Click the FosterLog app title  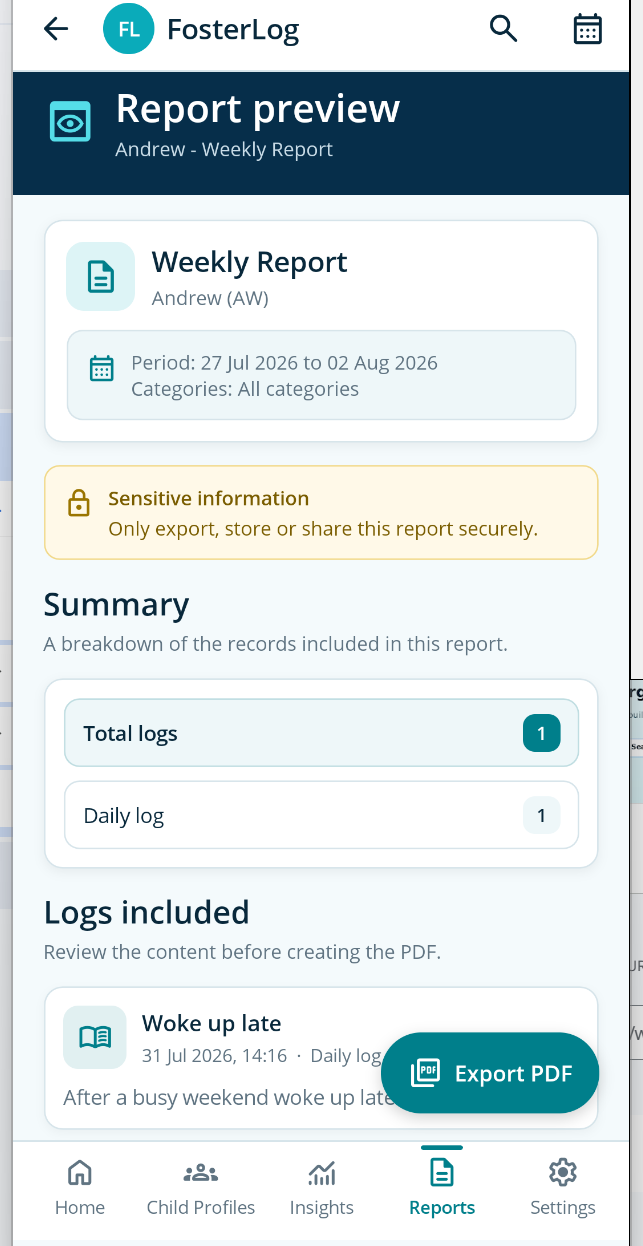click(233, 30)
